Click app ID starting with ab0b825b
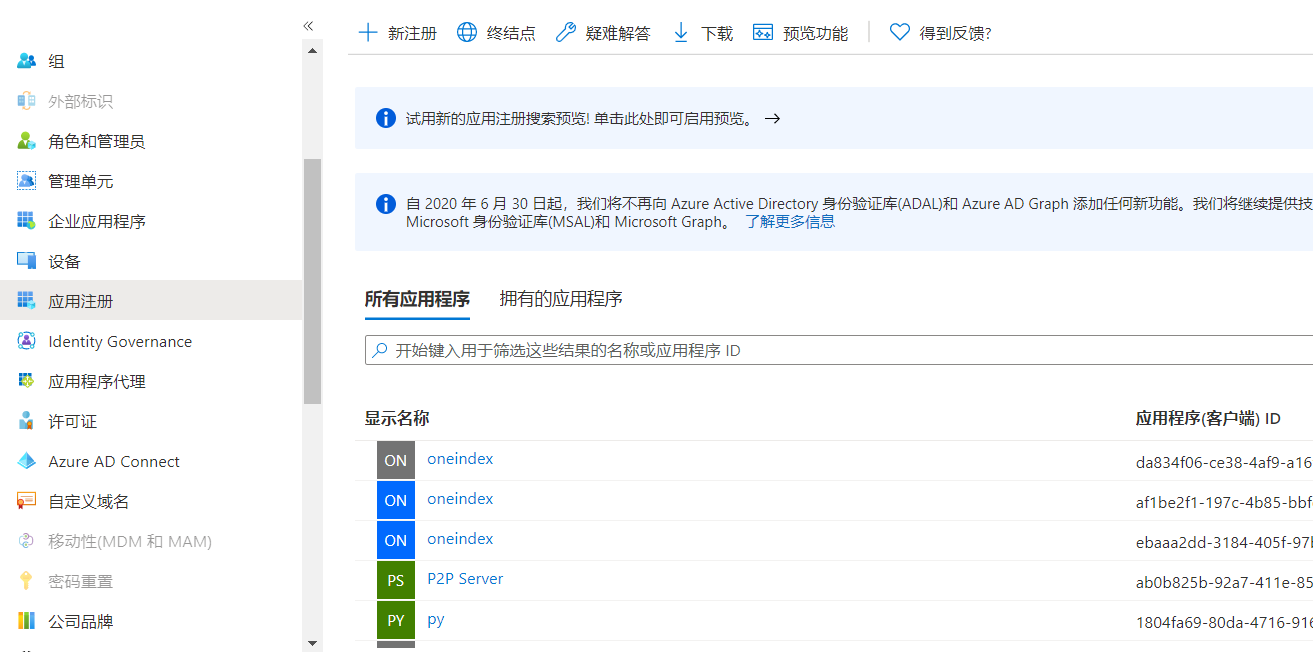 (1224, 581)
